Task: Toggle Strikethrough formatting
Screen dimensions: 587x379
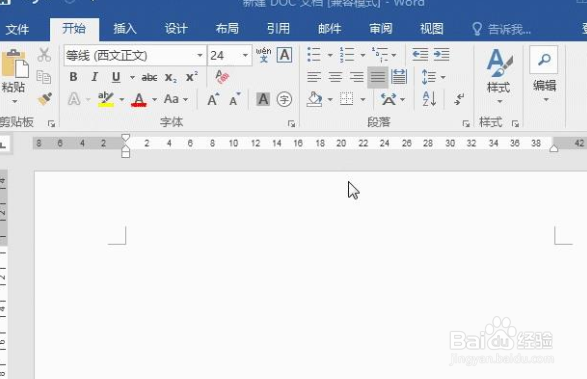Action: pyautogui.click(x=149, y=78)
